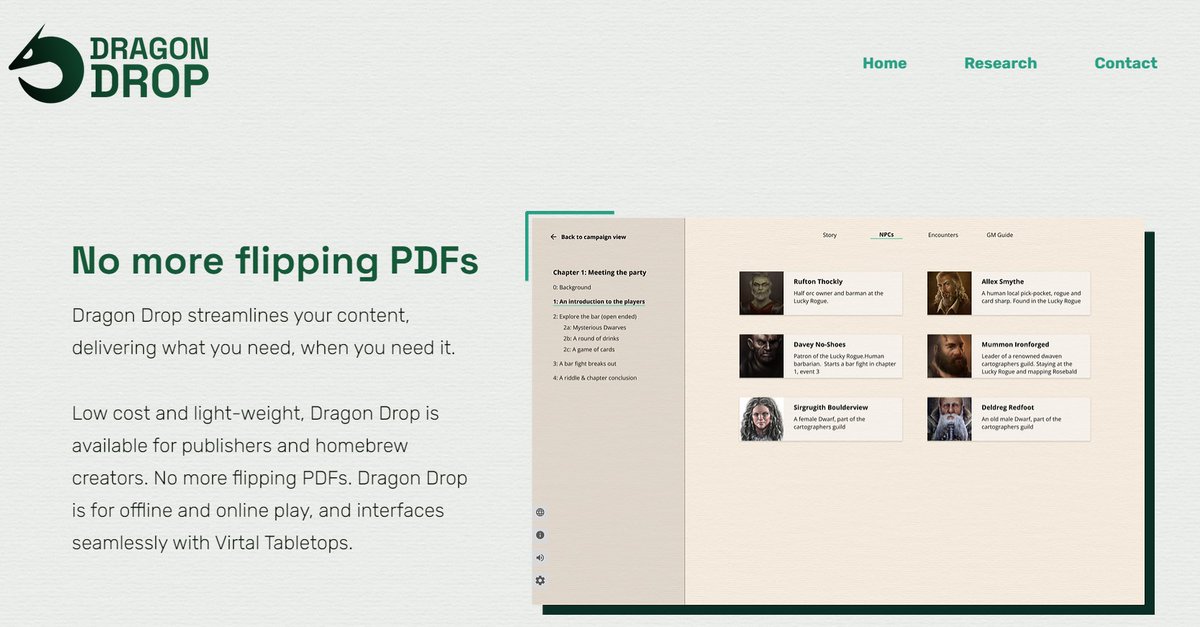Open the Research page
Viewport: 1200px width, 627px height.
point(1000,63)
